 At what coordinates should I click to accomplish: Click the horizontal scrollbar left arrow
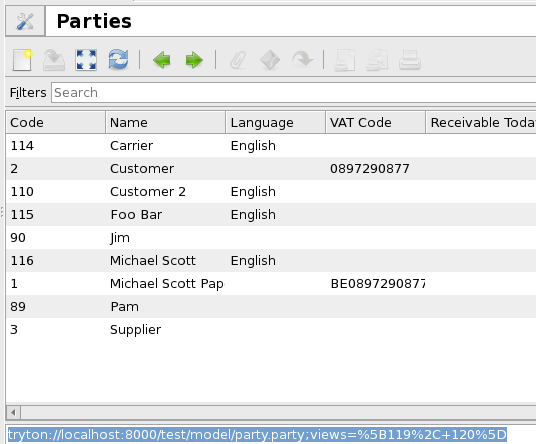click(13, 413)
